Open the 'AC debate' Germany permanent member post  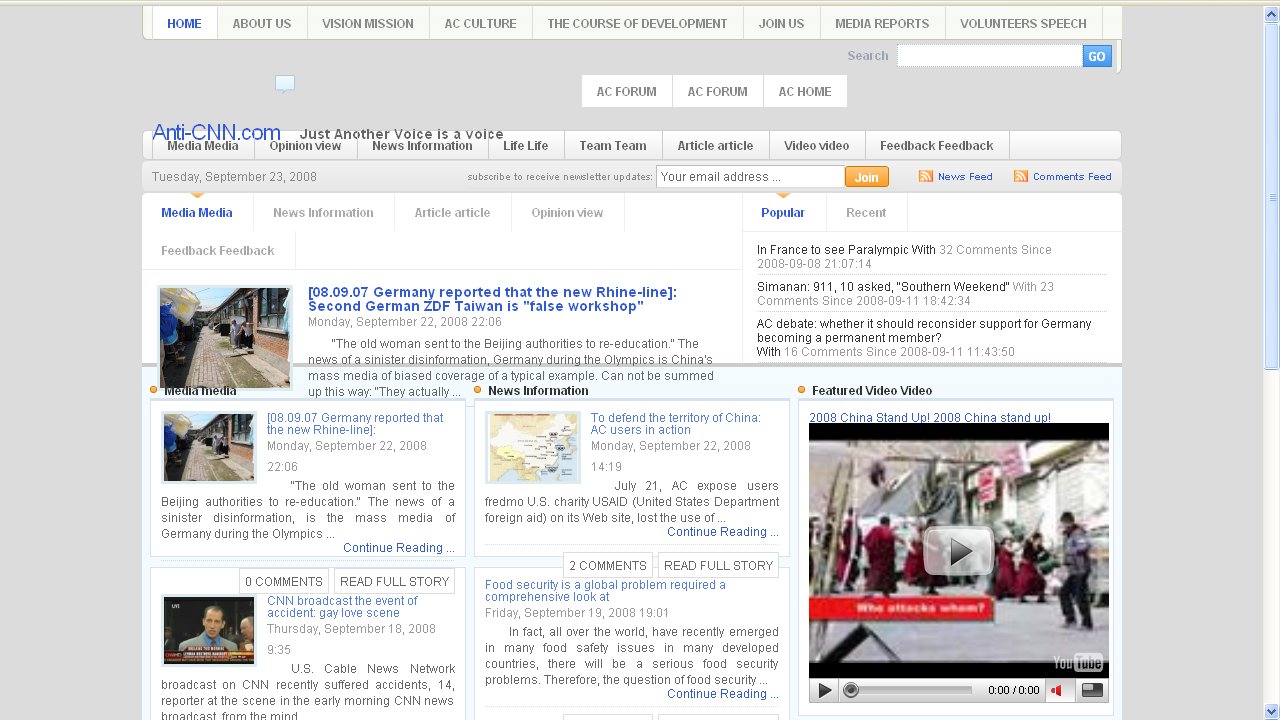click(x=924, y=331)
